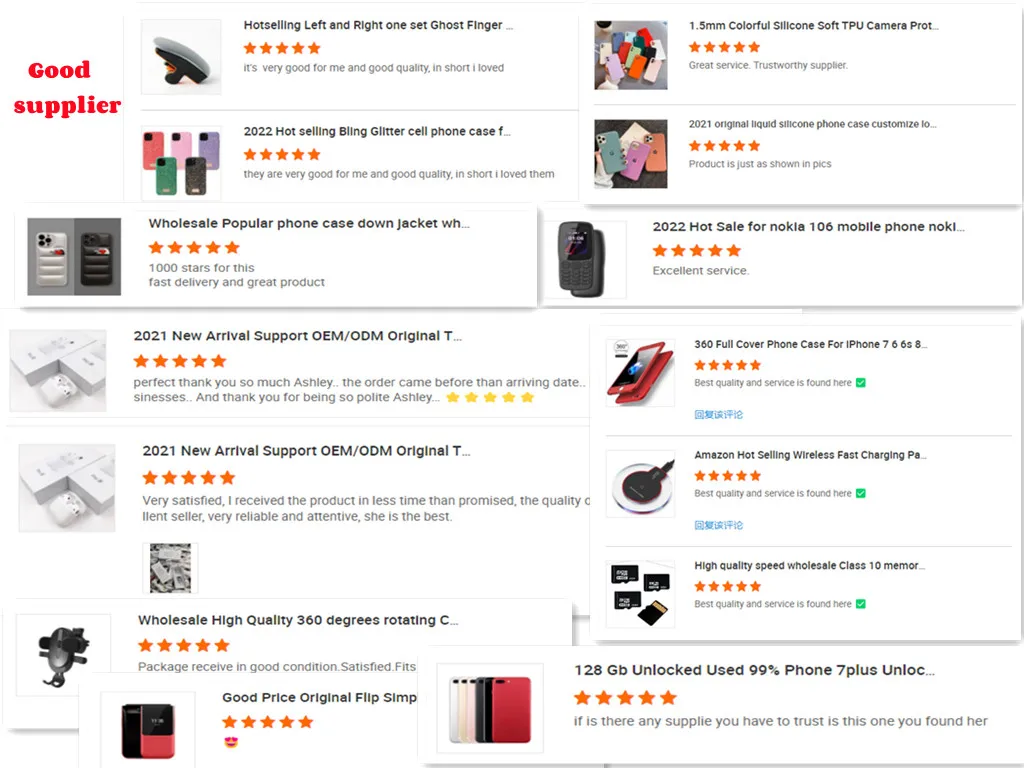
Task: Click green checkmark on Class 10 memory review
Action: coord(861,604)
